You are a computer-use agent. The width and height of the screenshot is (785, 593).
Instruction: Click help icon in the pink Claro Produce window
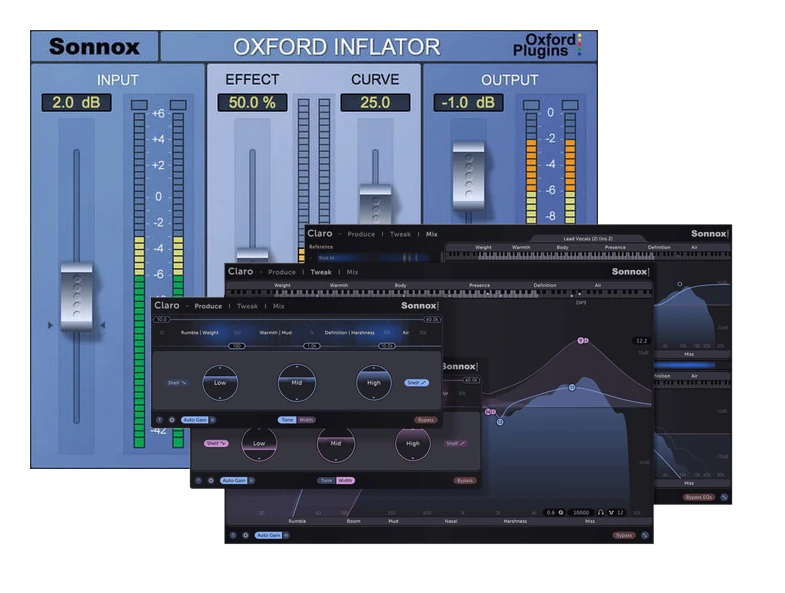(198, 480)
